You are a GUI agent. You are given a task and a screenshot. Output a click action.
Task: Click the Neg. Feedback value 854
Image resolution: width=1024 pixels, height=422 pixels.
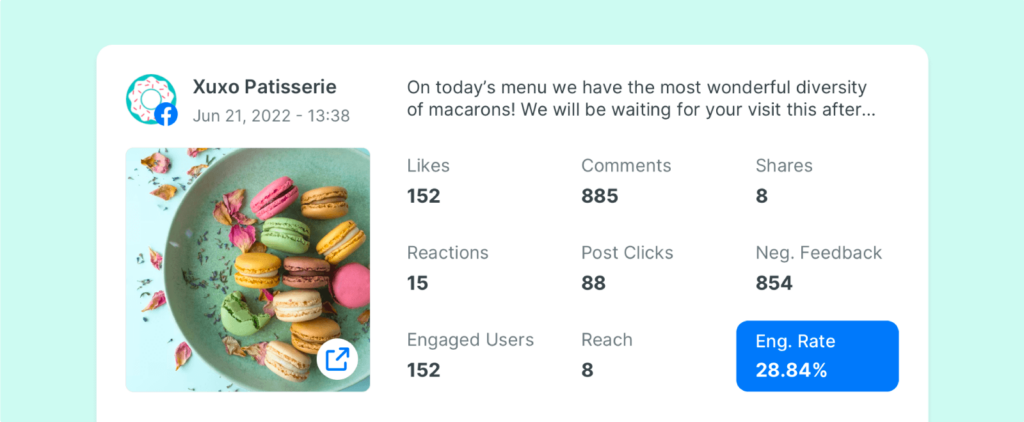click(774, 283)
